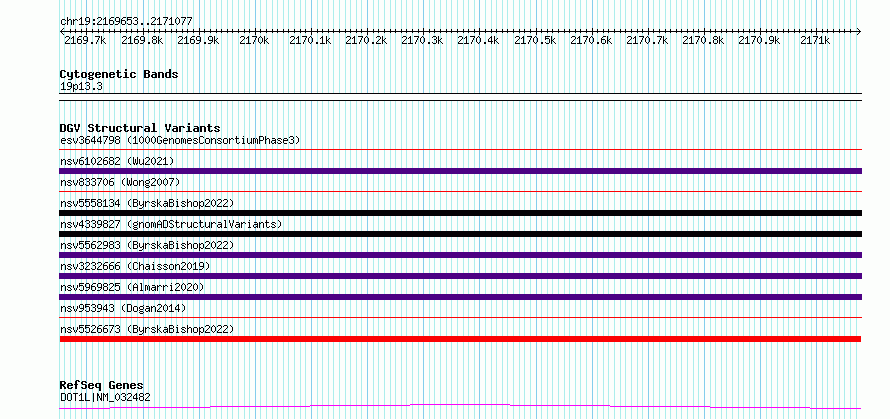Select the 2170.6k ruler tick label
The height and width of the screenshot is (419, 890).
point(591,40)
